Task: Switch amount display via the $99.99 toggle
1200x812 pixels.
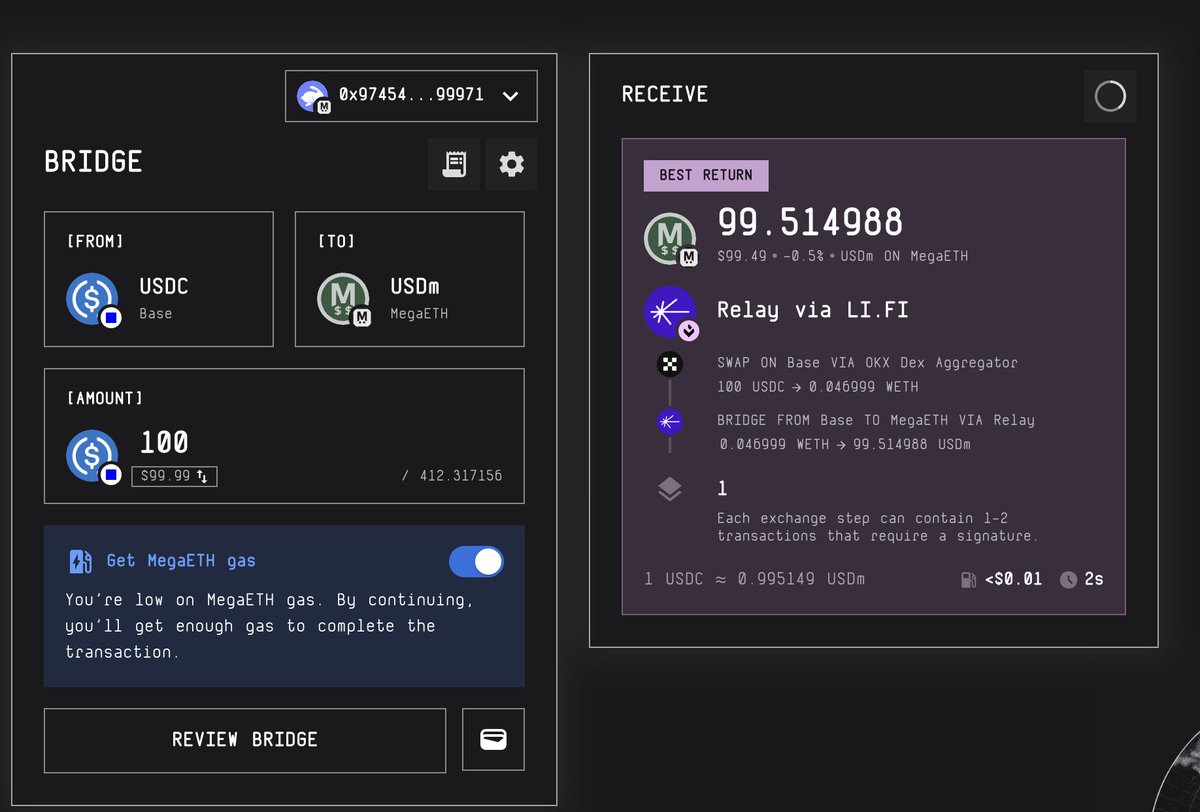Action: coord(174,476)
